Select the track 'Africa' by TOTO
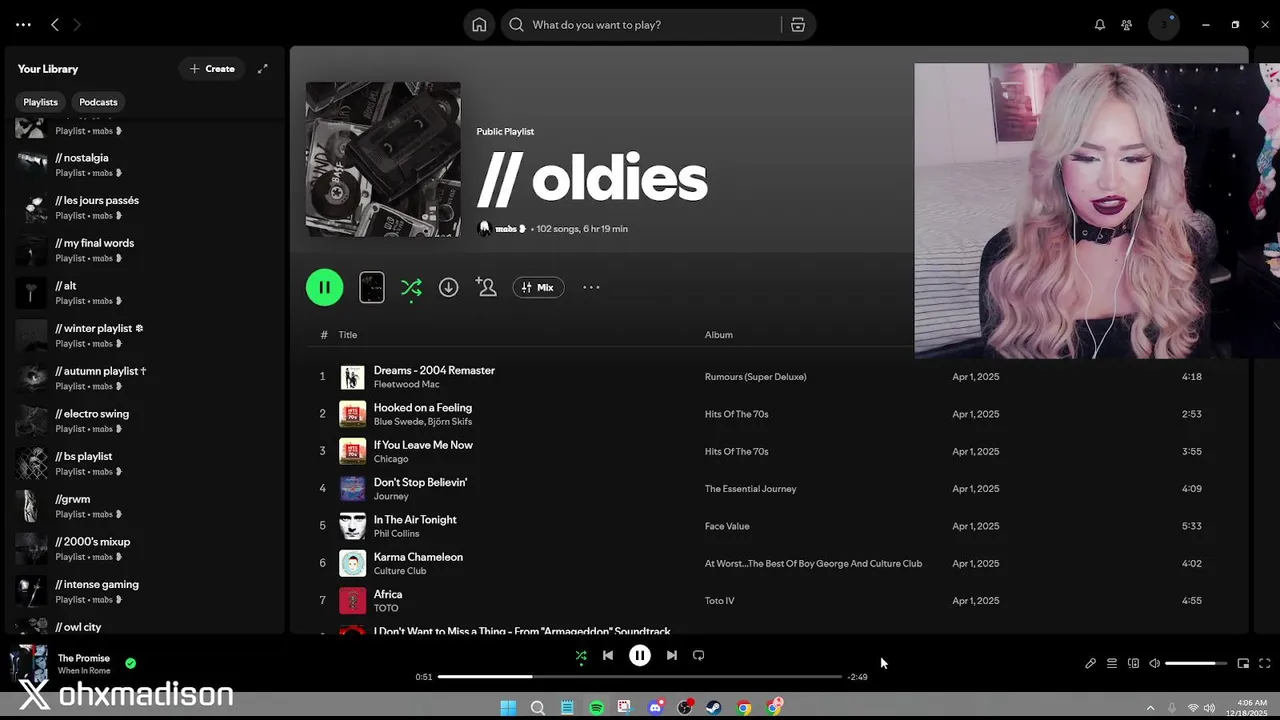 [388, 595]
